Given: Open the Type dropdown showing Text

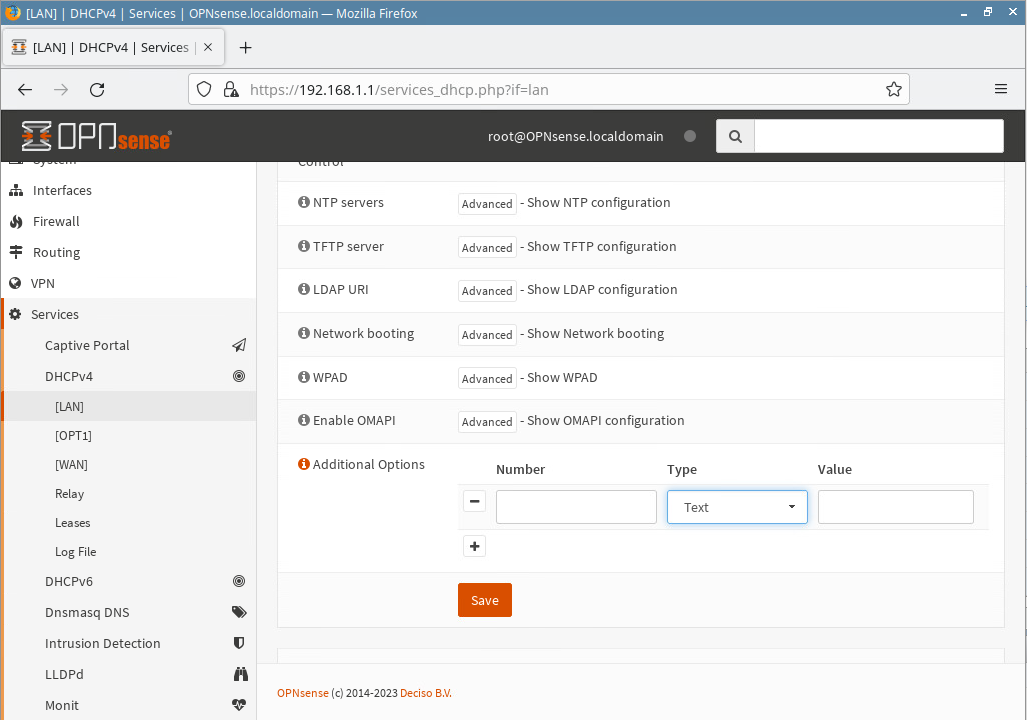Looking at the screenshot, I should click(737, 507).
